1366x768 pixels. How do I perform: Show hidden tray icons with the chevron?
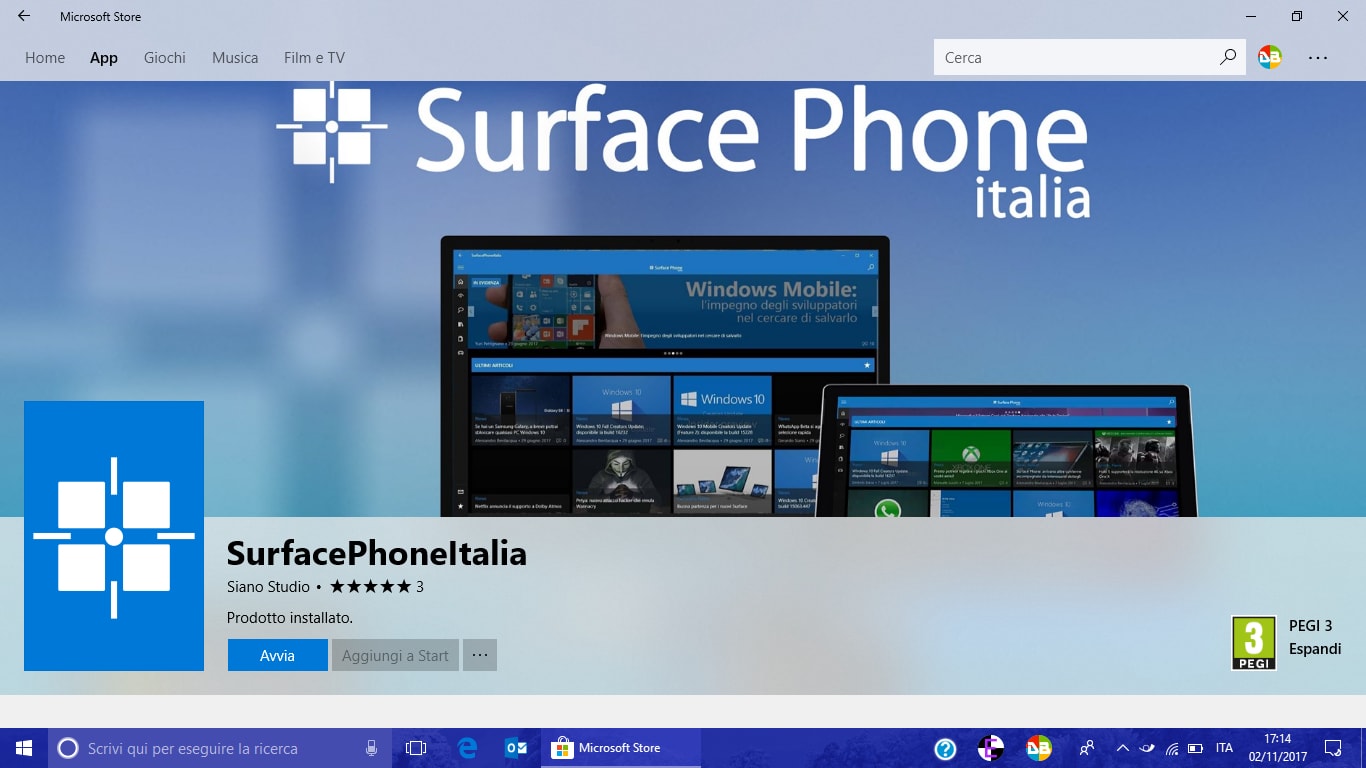point(1123,748)
